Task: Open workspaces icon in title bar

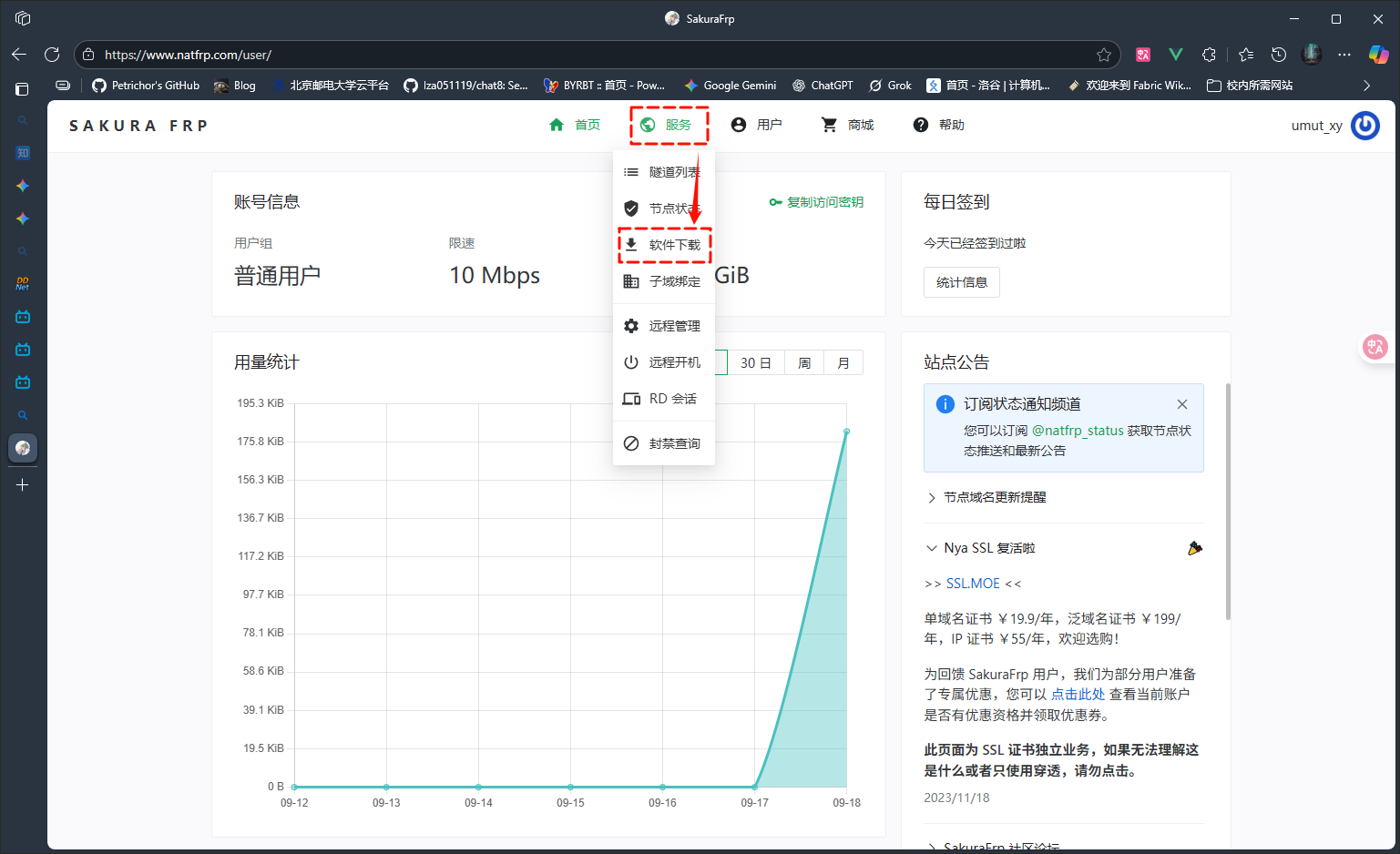Action: [23, 18]
